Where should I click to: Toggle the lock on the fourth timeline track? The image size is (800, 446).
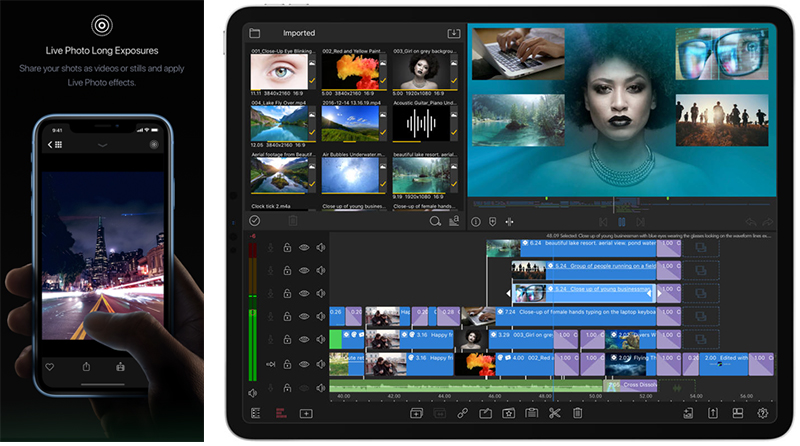point(287,316)
